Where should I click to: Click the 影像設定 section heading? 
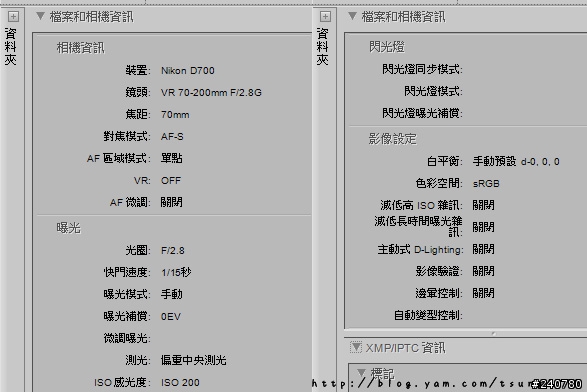tap(392, 139)
